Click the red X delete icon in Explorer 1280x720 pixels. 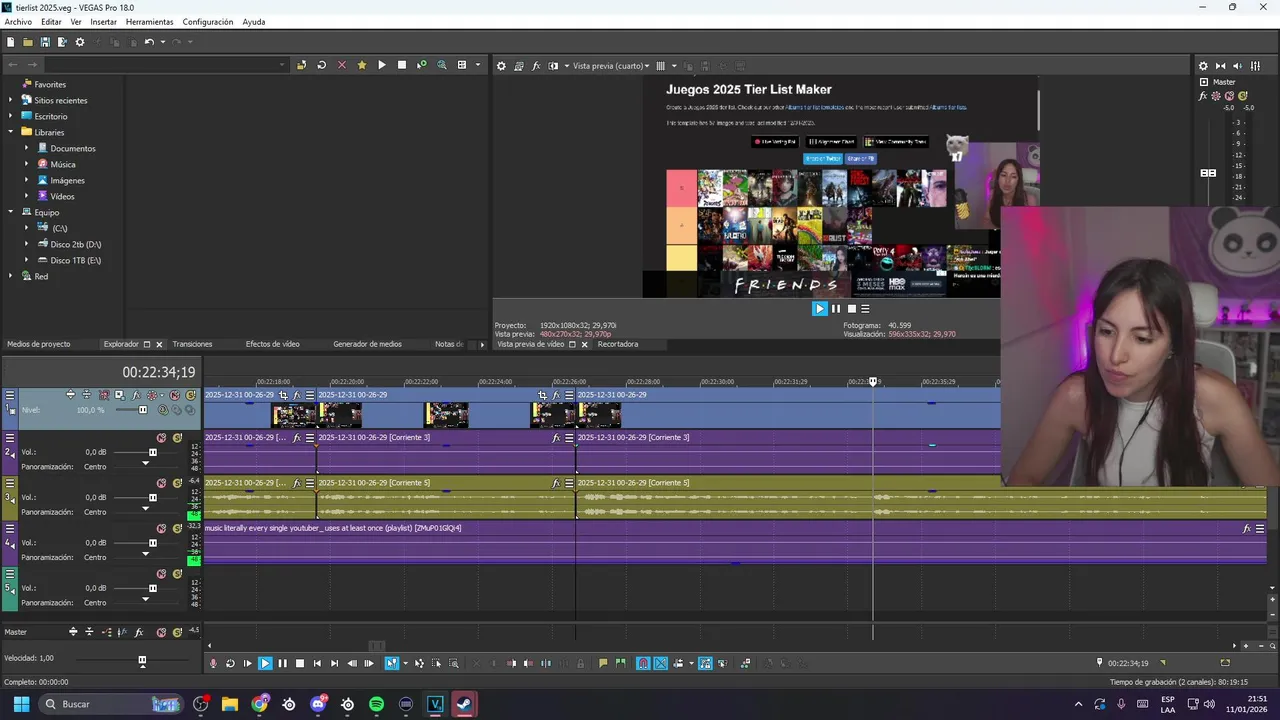pyautogui.click(x=342, y=65)
